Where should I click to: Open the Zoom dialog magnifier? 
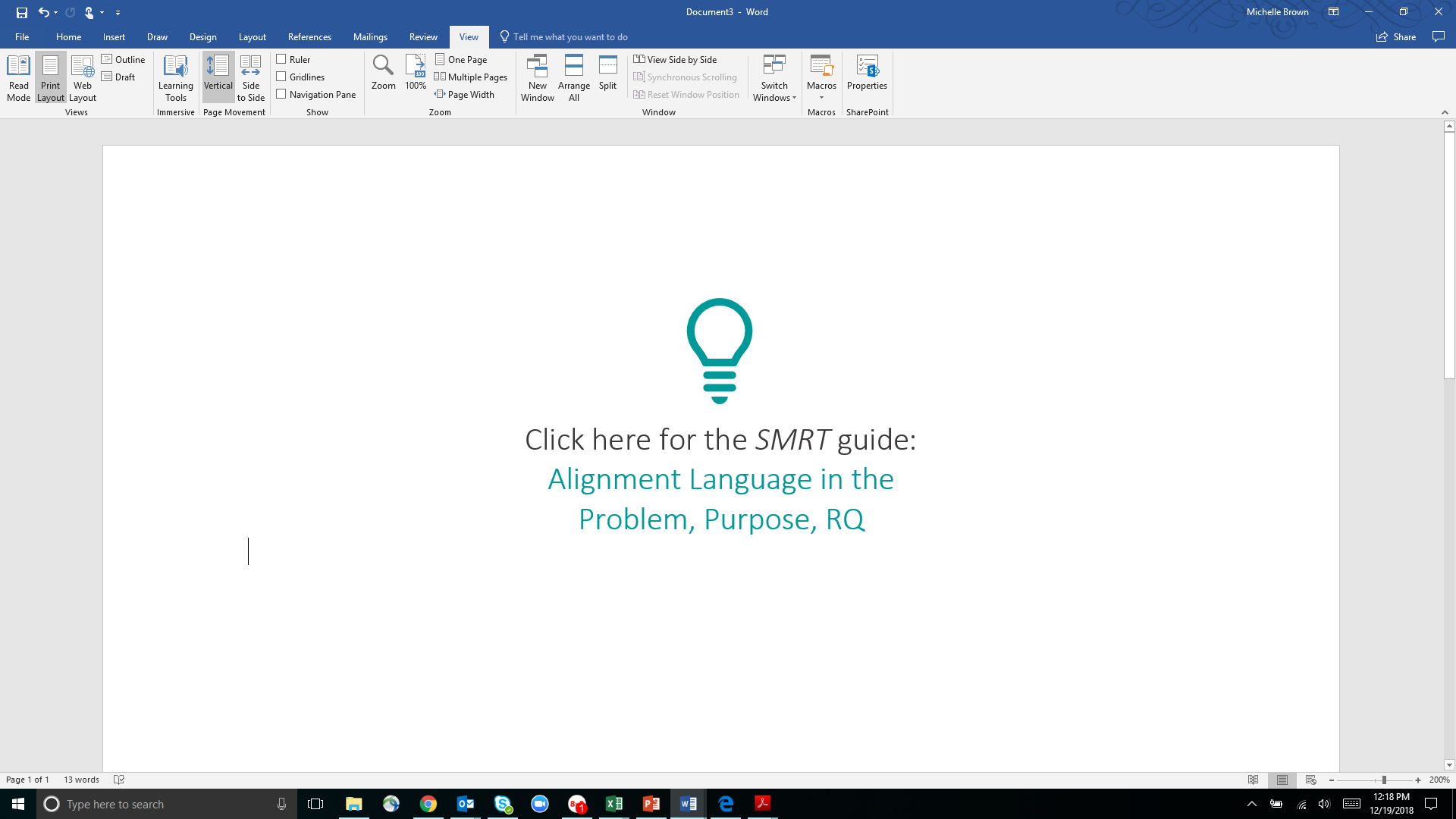click(x=383, y=73)
